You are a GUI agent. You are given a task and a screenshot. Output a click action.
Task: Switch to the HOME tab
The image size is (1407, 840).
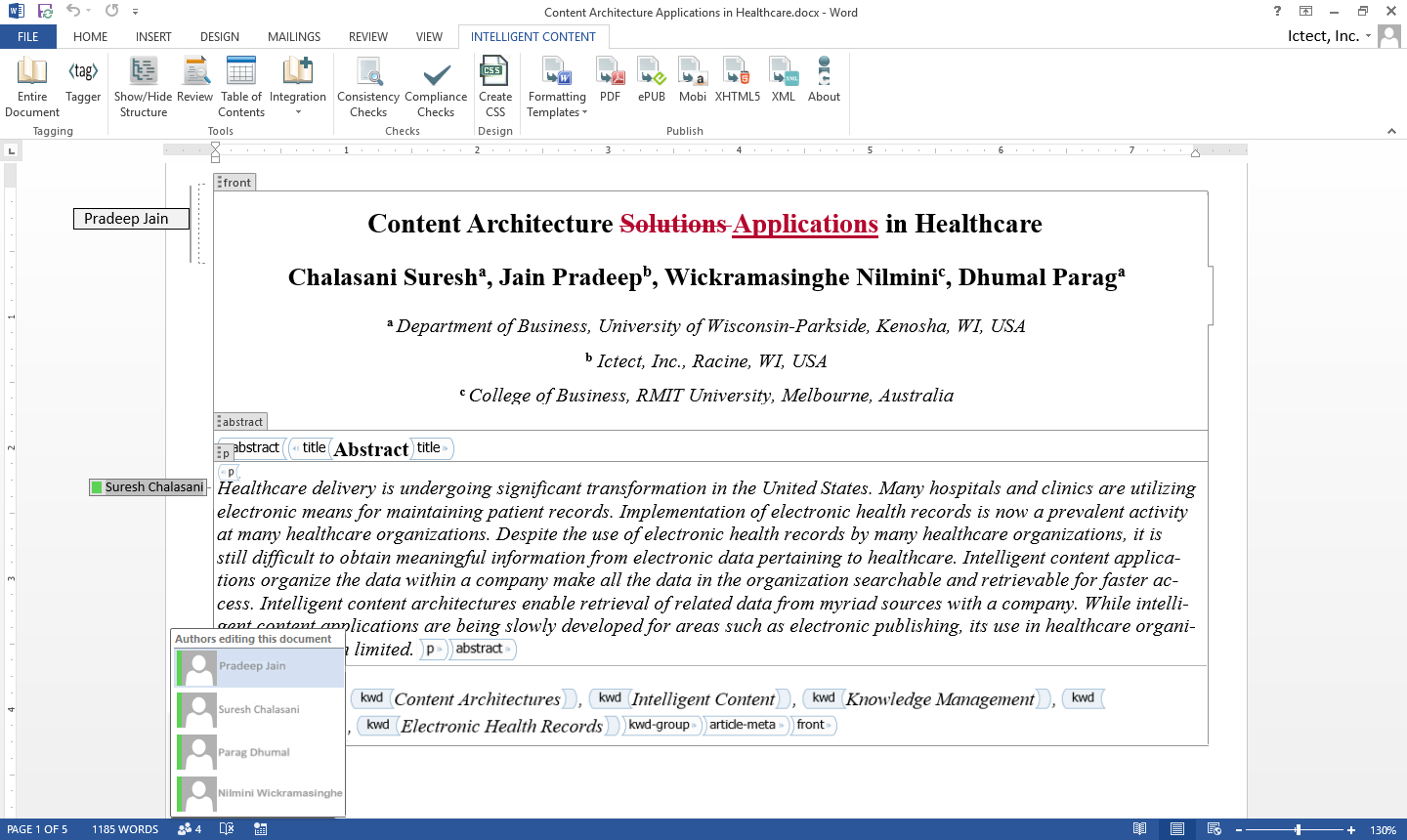(x=91, y=37)
